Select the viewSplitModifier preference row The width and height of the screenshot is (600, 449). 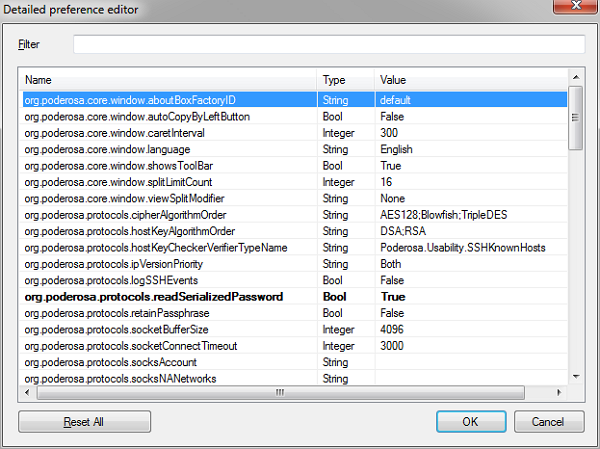(x=295, y=198)
